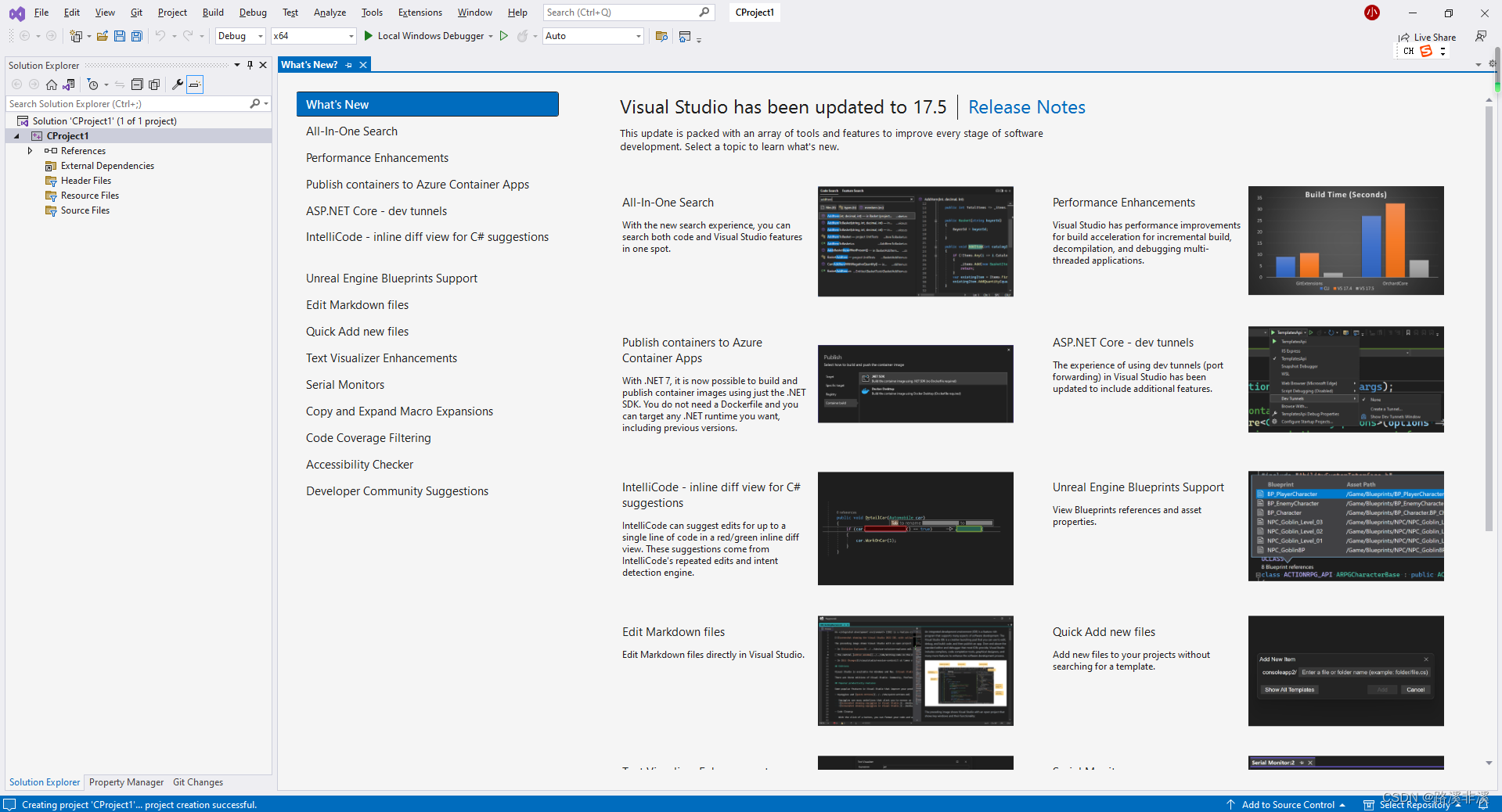This screenshot has height=812, width=1502.
Task: Click the Hot Reload flame icon
Action: click(x=522, y=36)
